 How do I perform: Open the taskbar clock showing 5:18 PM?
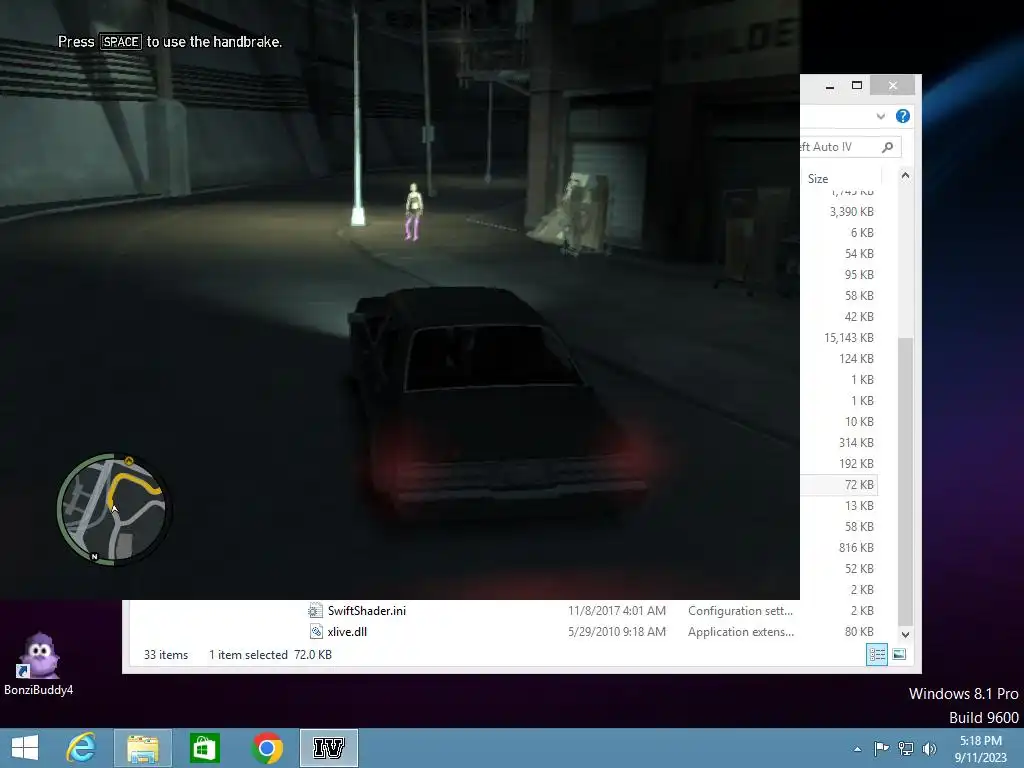tap(980, 749)
